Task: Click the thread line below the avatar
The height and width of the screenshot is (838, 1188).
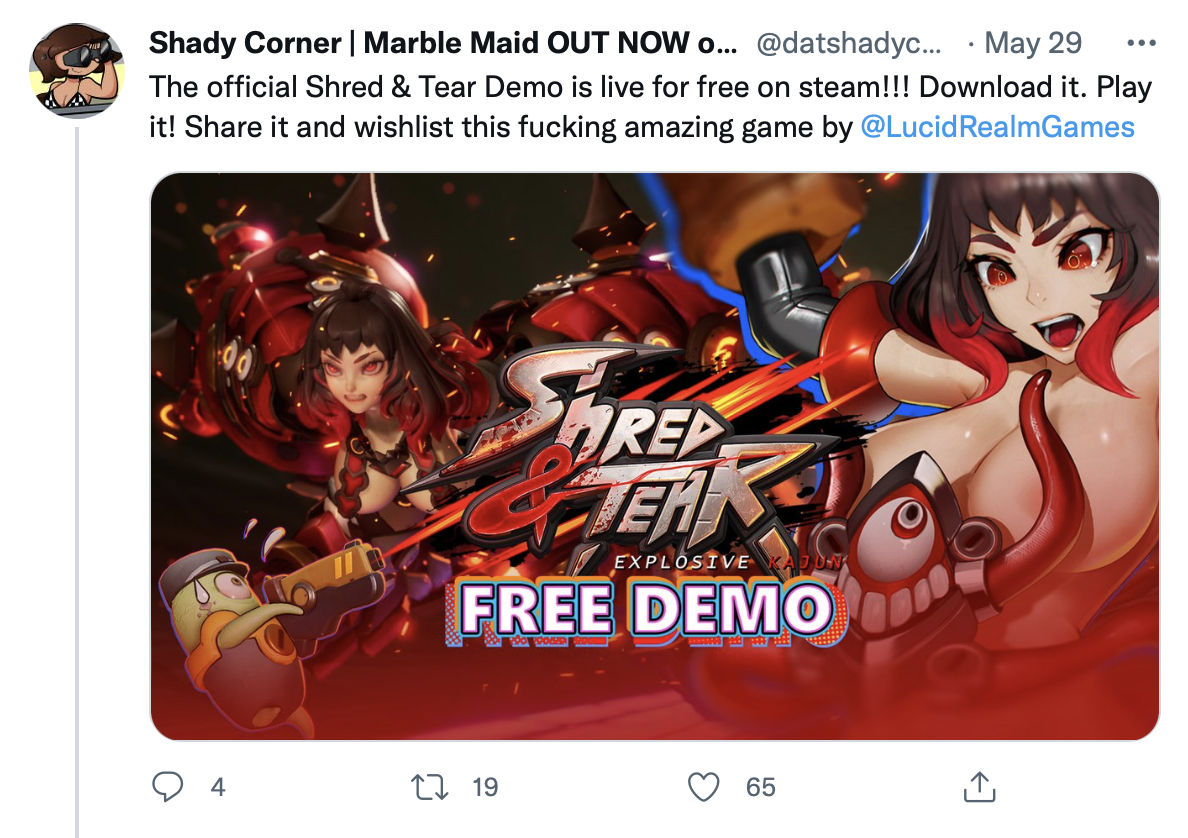Action: click(x=77, y=482)
